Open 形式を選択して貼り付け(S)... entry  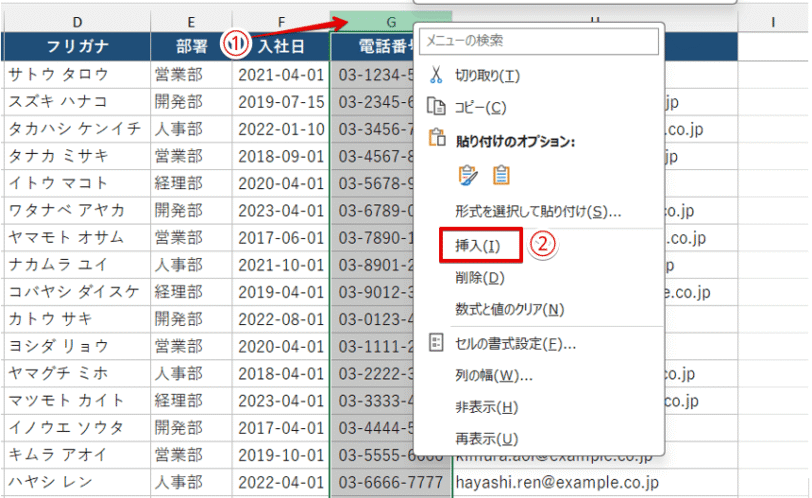point(538,211)
